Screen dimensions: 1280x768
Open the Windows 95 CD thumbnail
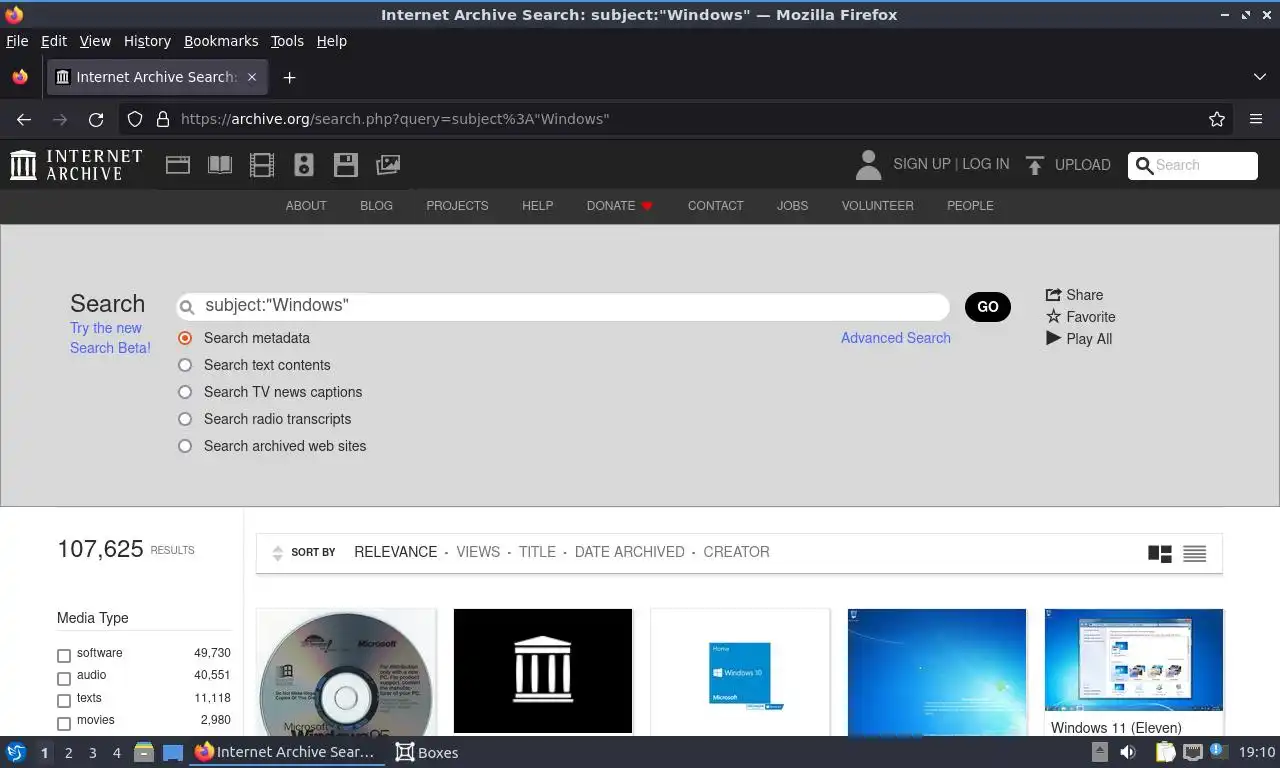click(x=346, y=672)
